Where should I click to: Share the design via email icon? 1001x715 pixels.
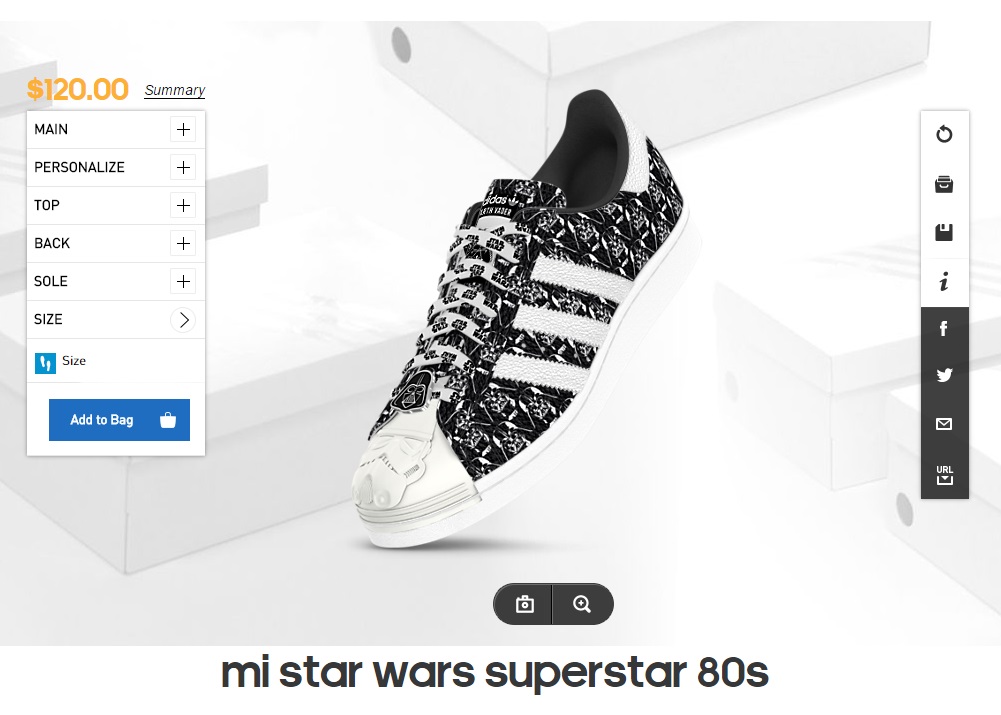click(944, 424)
